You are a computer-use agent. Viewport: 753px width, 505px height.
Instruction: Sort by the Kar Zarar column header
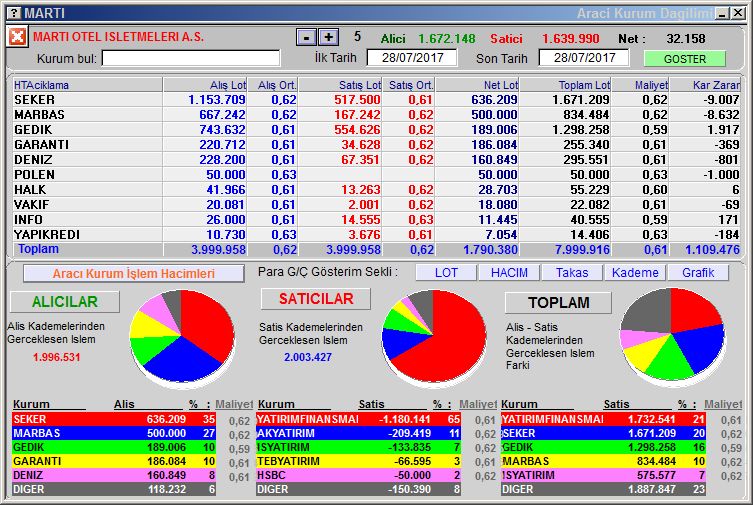(x=705, y=85)
